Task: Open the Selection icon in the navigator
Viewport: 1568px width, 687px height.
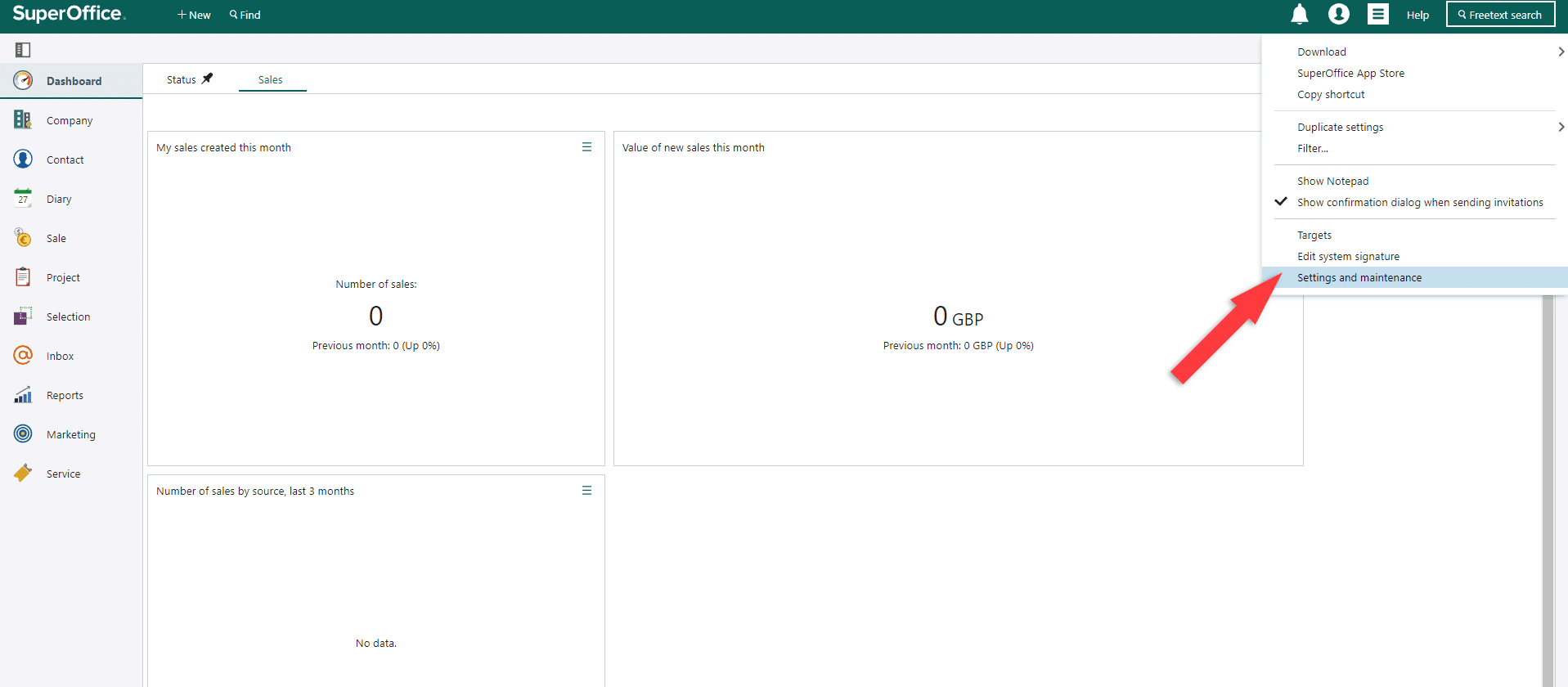Action: tap(23, 317)
